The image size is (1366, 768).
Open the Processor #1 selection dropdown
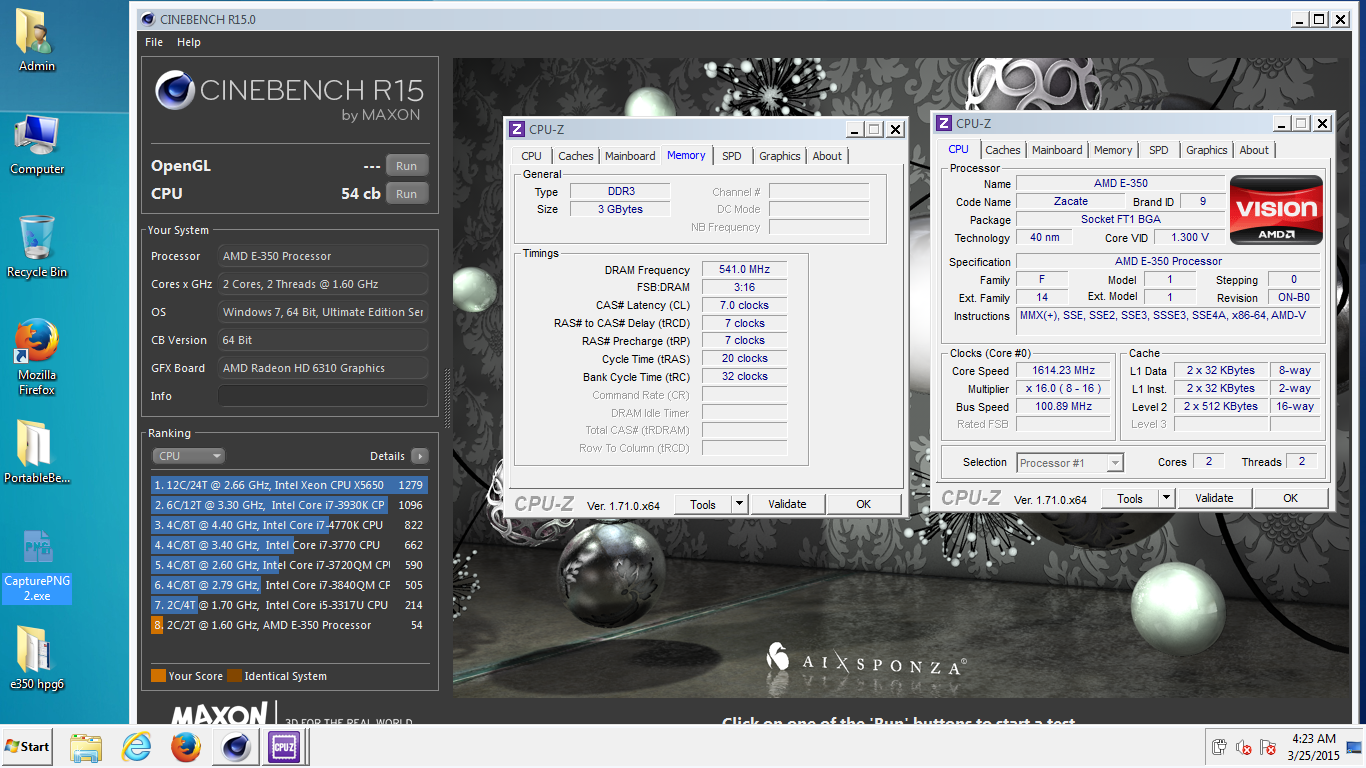tap(1070, 463)
